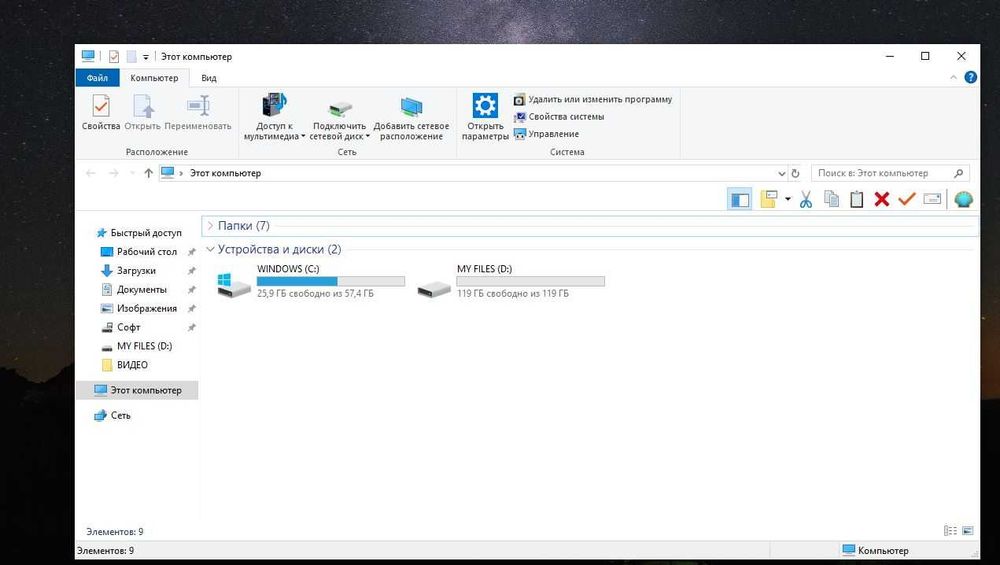
Task: Click the back navigation arrow
Action: click(x=91, y=173)
